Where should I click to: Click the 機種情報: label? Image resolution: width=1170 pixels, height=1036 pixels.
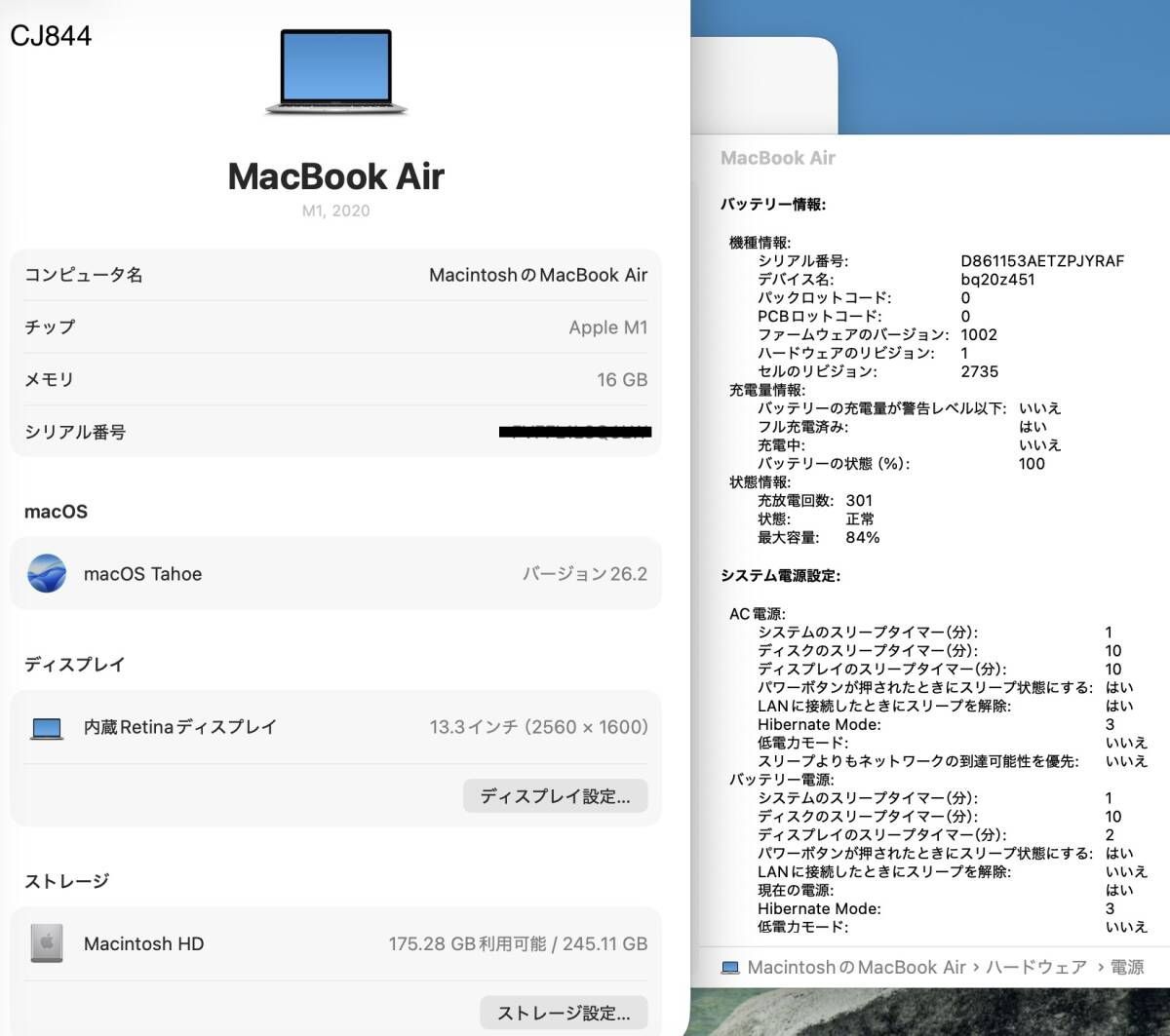760,243
